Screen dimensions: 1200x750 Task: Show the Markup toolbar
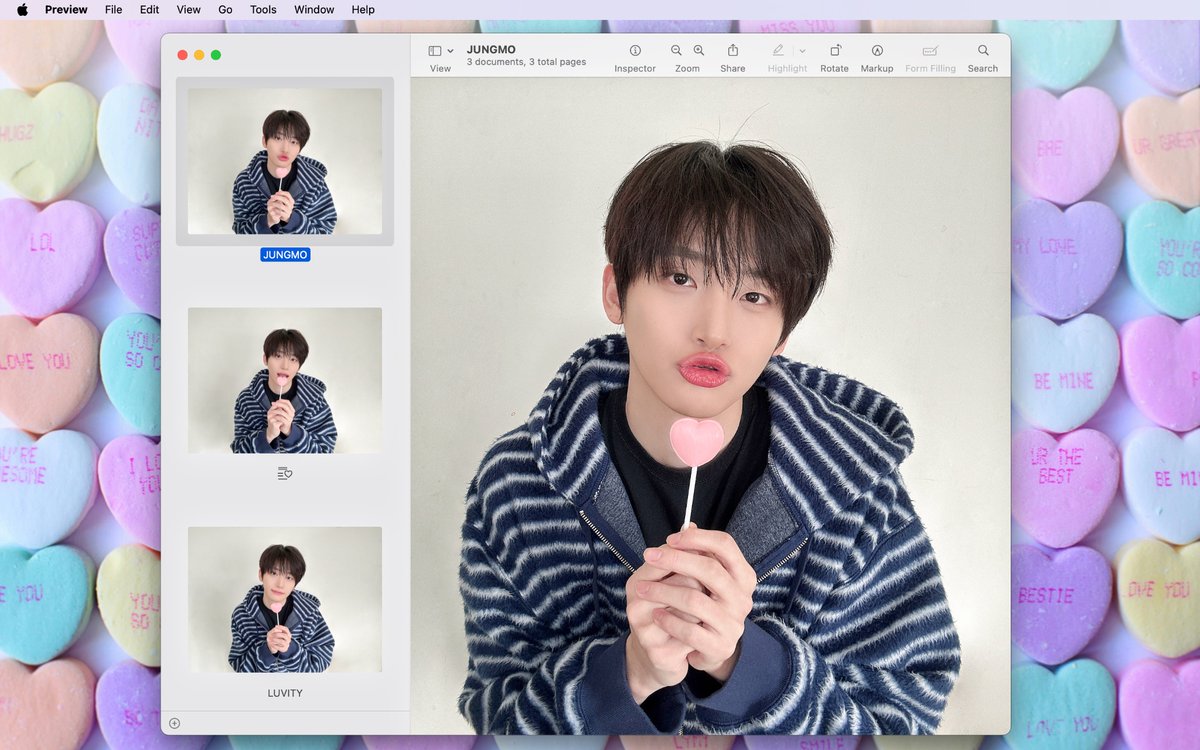coord(877,50)
